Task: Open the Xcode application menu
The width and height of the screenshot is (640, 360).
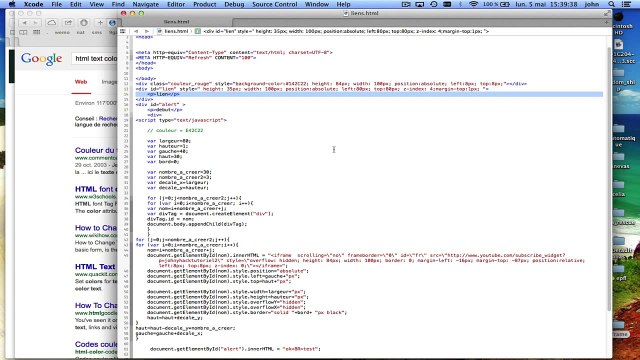Action: (x=33, y=4)
